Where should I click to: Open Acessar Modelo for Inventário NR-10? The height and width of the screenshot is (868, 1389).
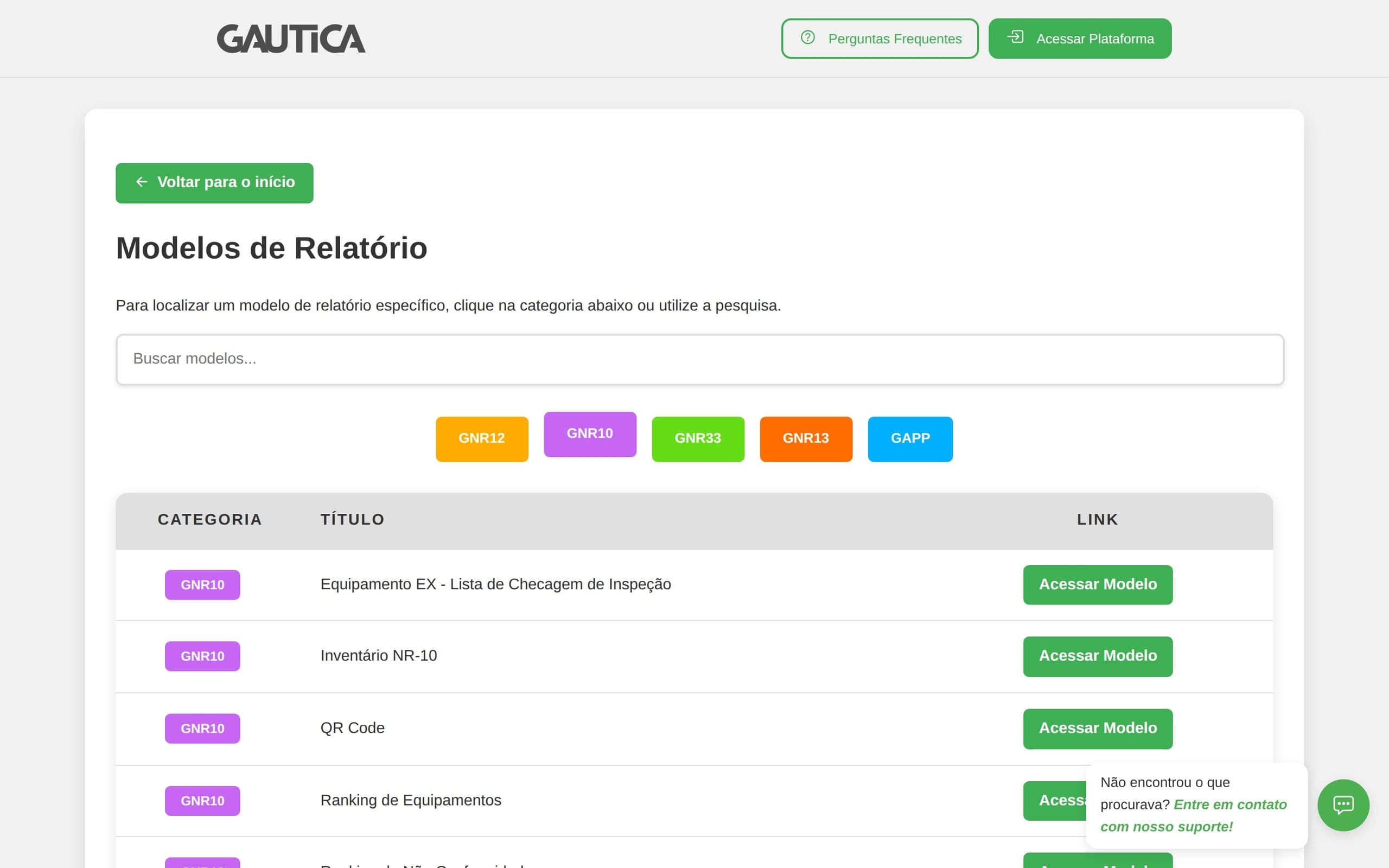[x=1098, y=656]
